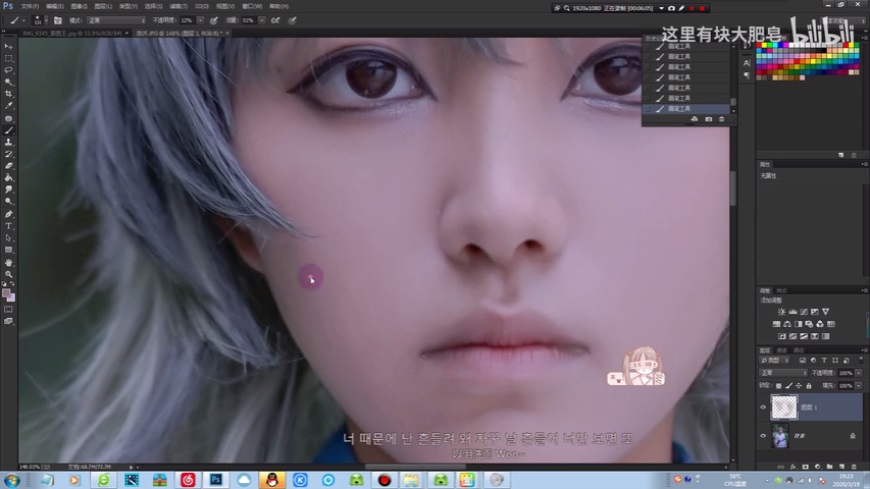Add Brightness/Contrast adjustment icon
The height and width of the screenshot is (489, 870).
781,312
